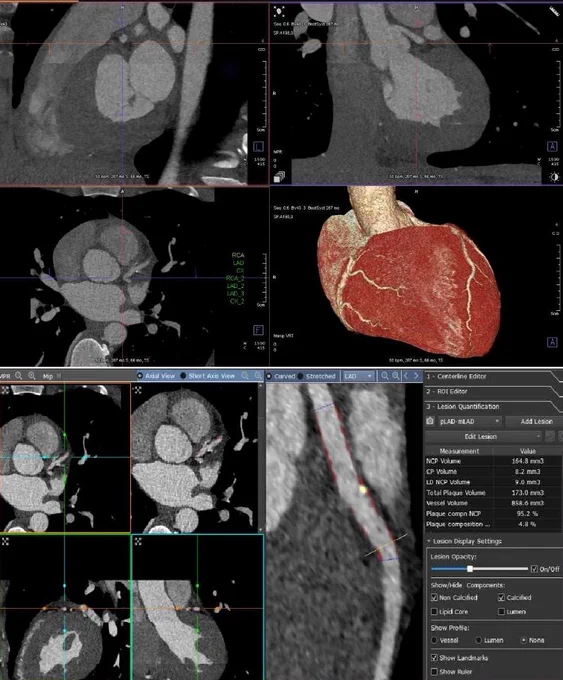This screenshot has height=680, width=563.
Task: Maximize the top-left axial MPR thumbnail view
Action: coord(5,390)
